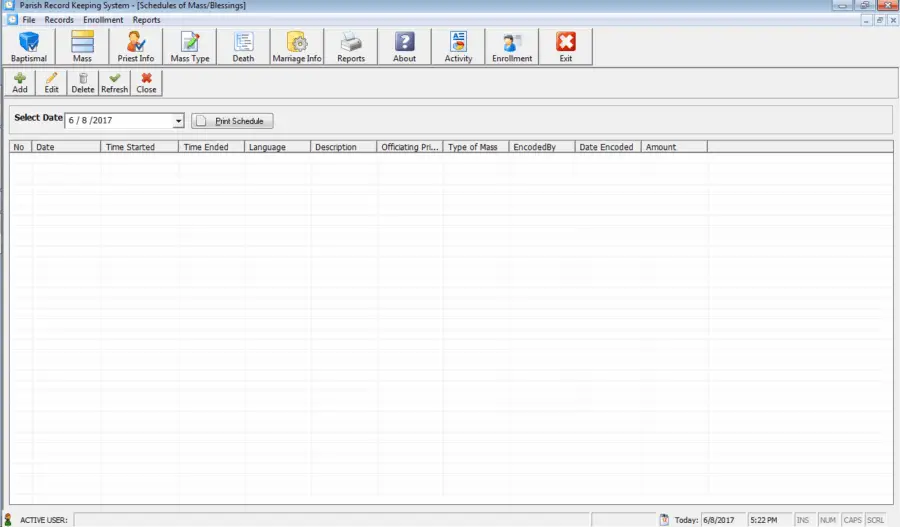Sort by Time Ended column header
Image resolution: width=900 pixels, height=527 pixels.
[x=211, y=147]
